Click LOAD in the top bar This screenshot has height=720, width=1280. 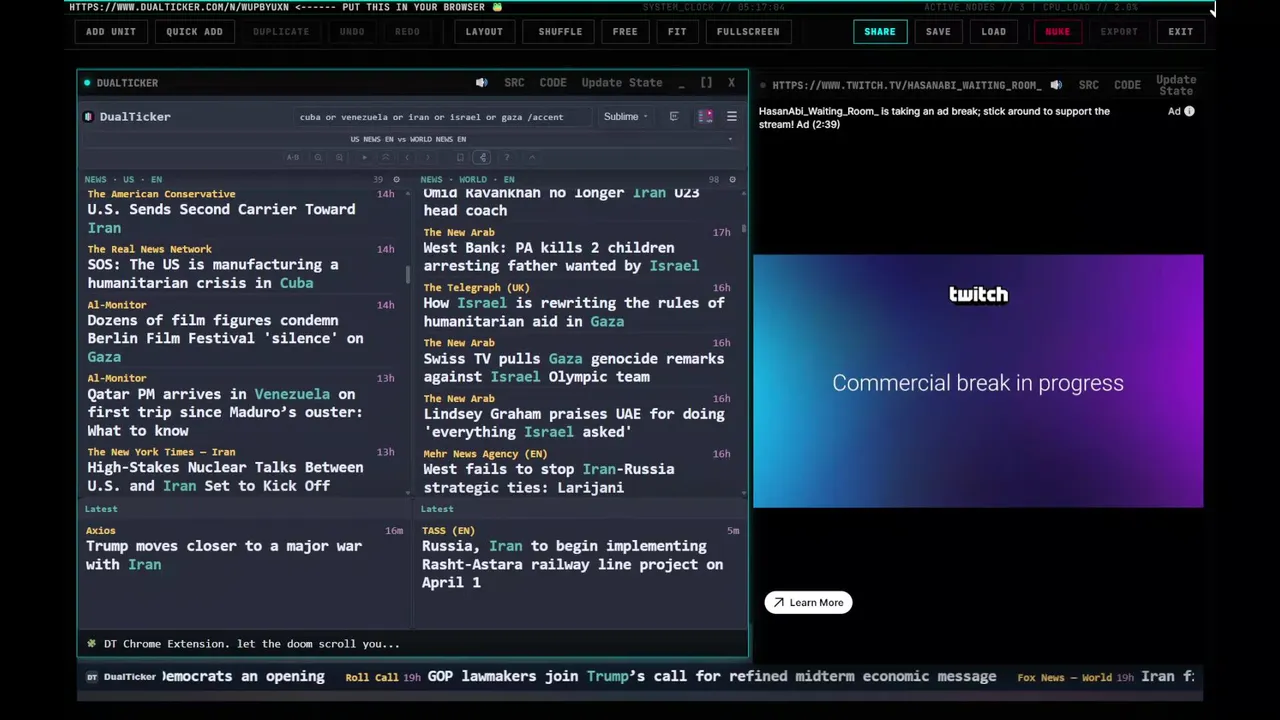(994, 31)
